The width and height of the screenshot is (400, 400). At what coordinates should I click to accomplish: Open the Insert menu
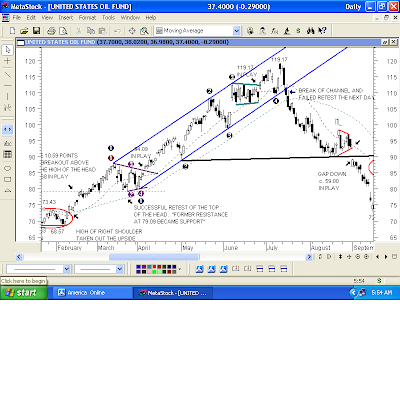click(66, 18)
